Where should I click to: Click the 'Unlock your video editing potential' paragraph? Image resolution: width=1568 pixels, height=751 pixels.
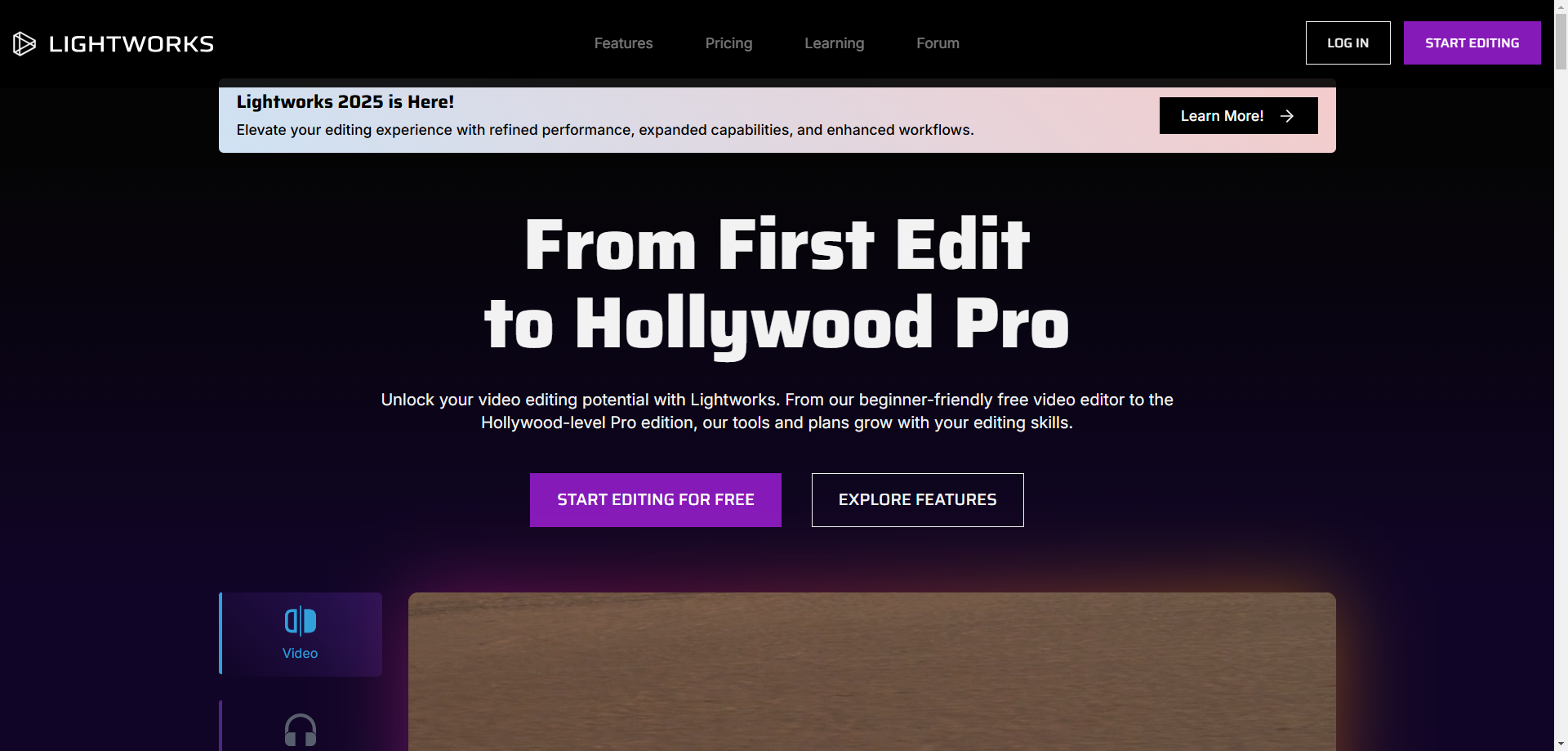coord(777,411)
